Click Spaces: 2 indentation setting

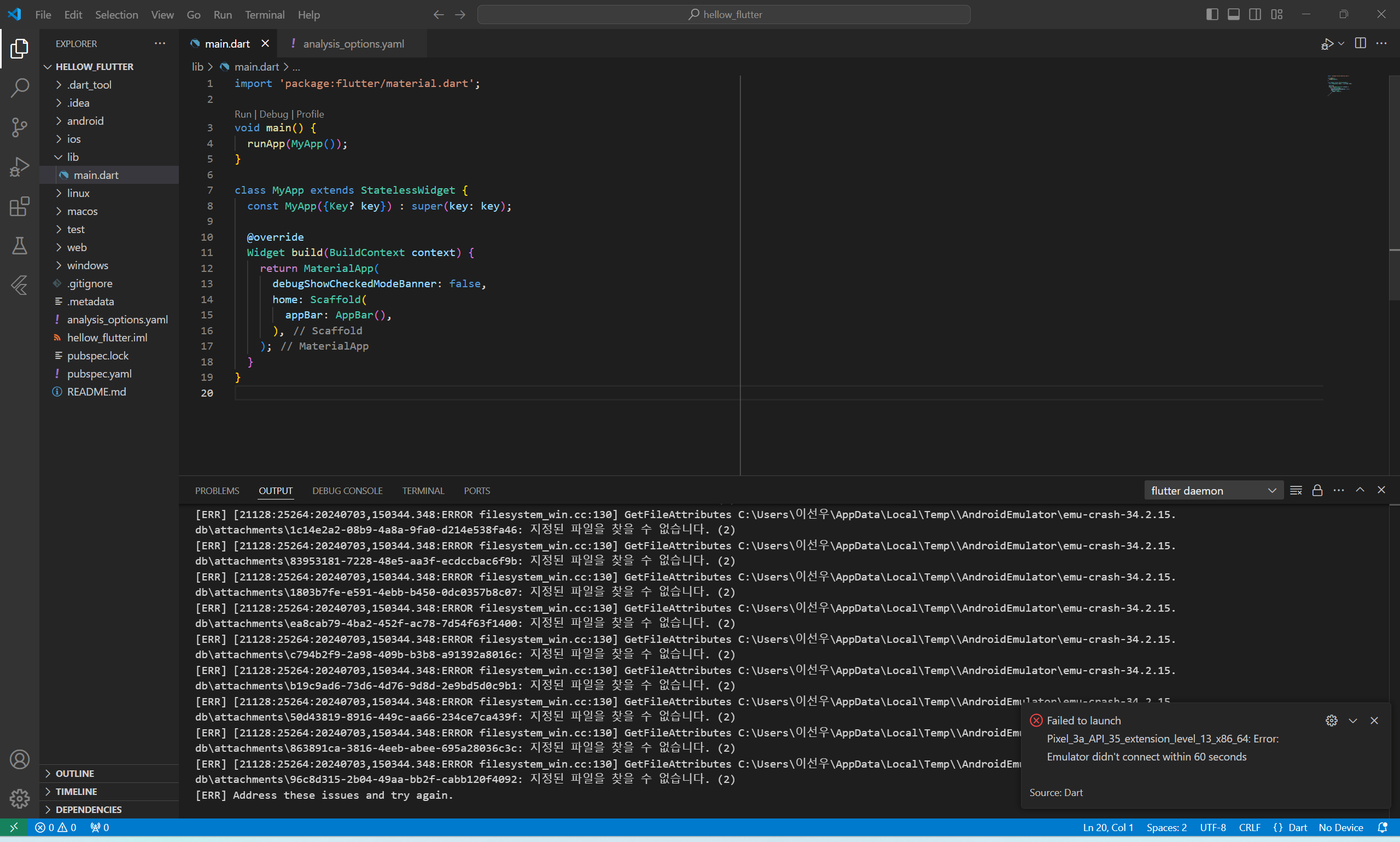pos(1166,828)
